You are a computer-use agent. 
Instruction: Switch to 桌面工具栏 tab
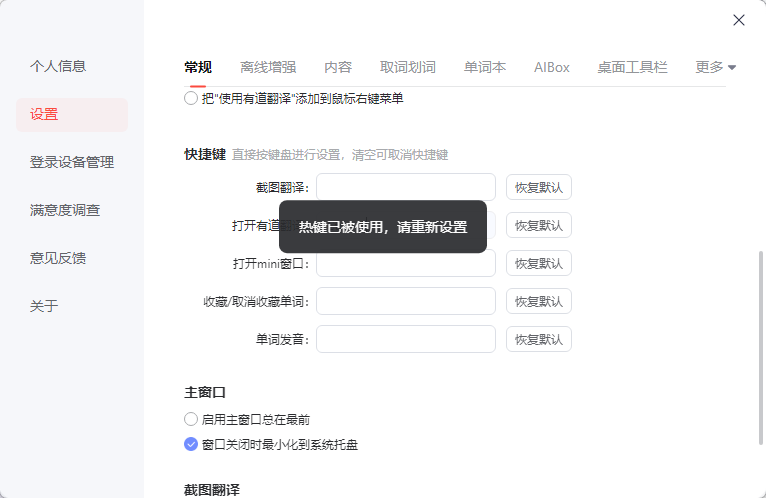tap(632, 68)
